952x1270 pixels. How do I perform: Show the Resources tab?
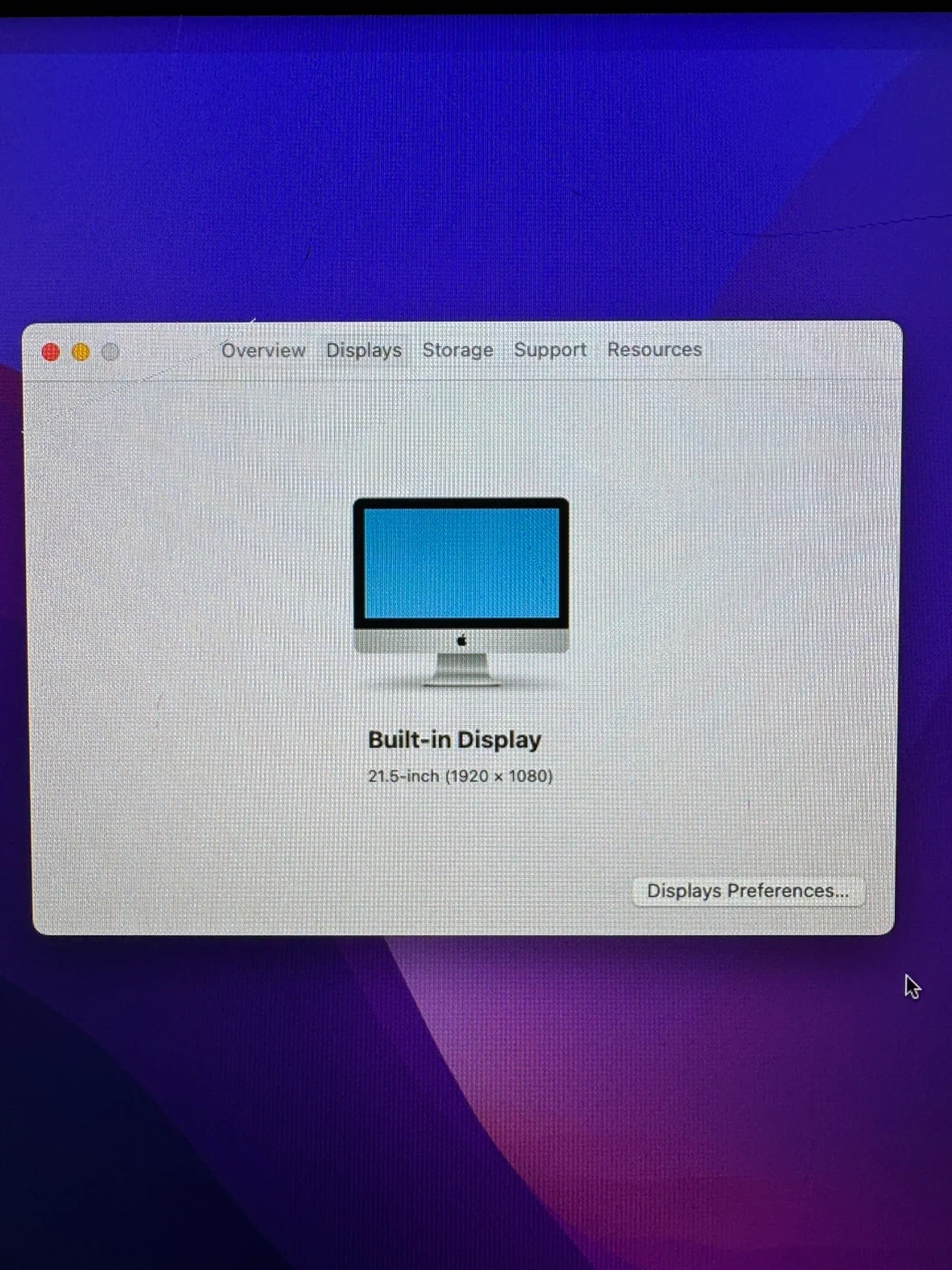pyautogui.click(x=654, y=349)
